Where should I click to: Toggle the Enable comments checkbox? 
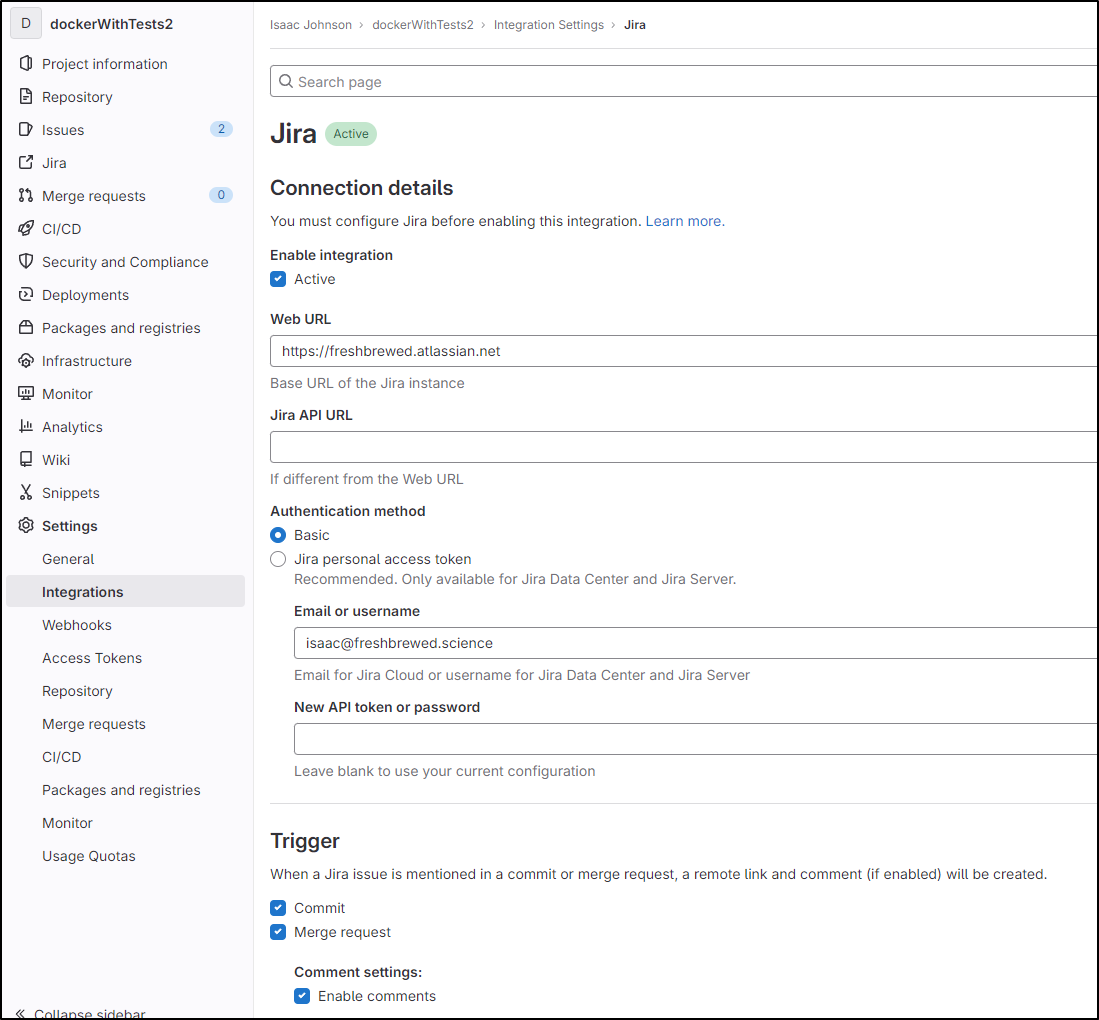click(x=302, y=995)
